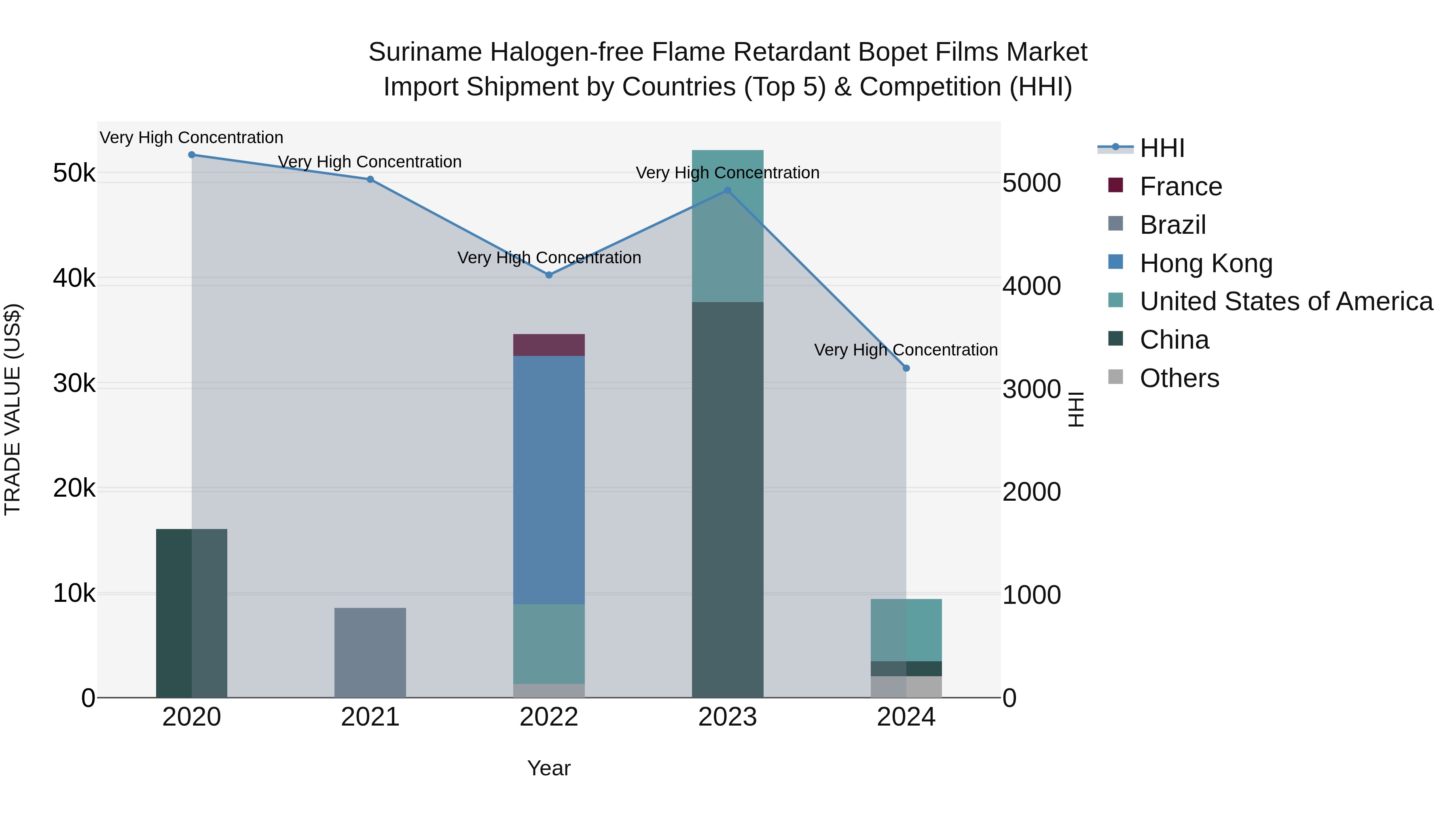Click the 2022 HHI data point
The height and width of the screenshot is (819, 1456).
549,275
